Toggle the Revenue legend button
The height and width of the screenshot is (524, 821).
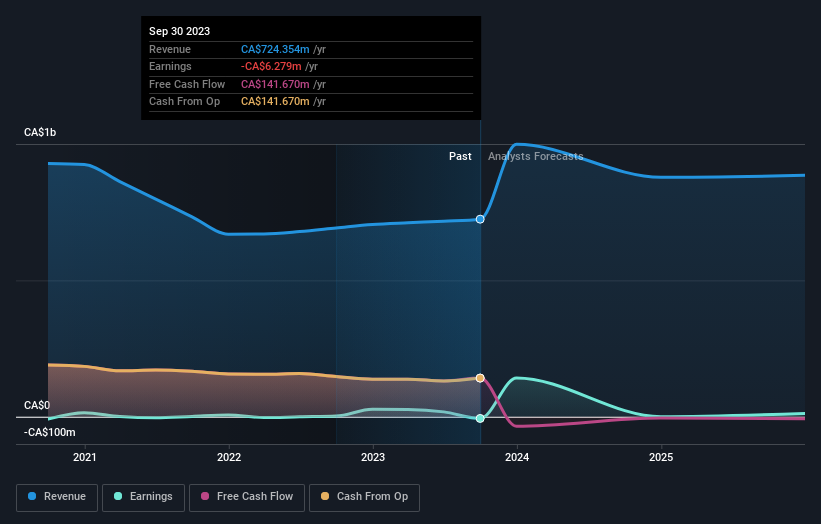pos(57,497)
